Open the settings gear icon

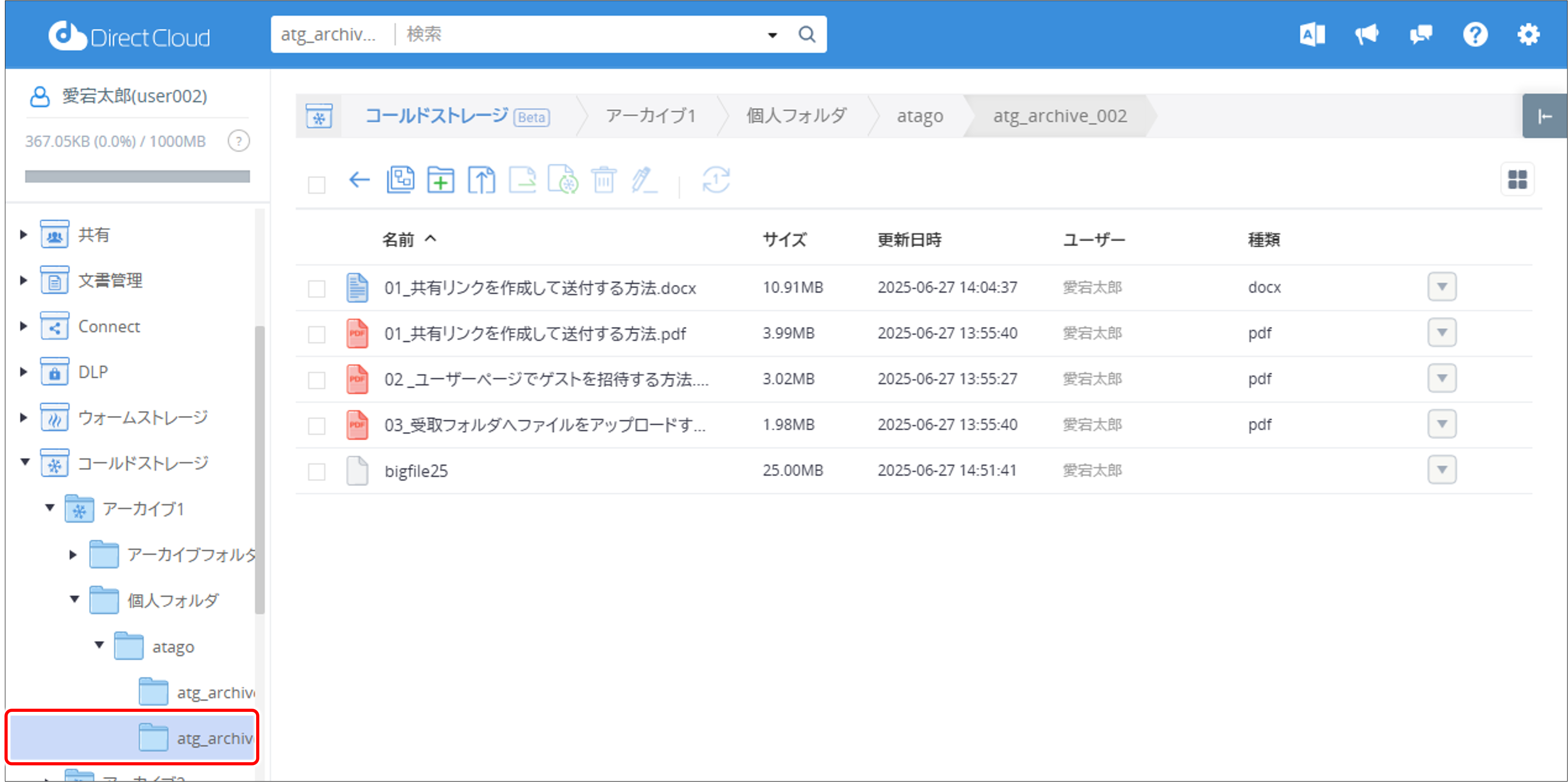pos(1529,34)
